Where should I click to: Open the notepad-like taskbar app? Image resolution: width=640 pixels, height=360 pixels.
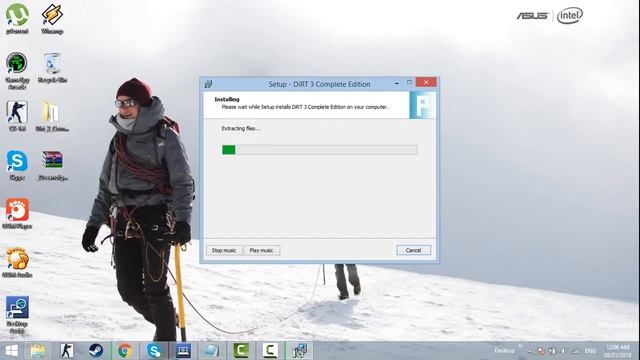click(212, 351)
